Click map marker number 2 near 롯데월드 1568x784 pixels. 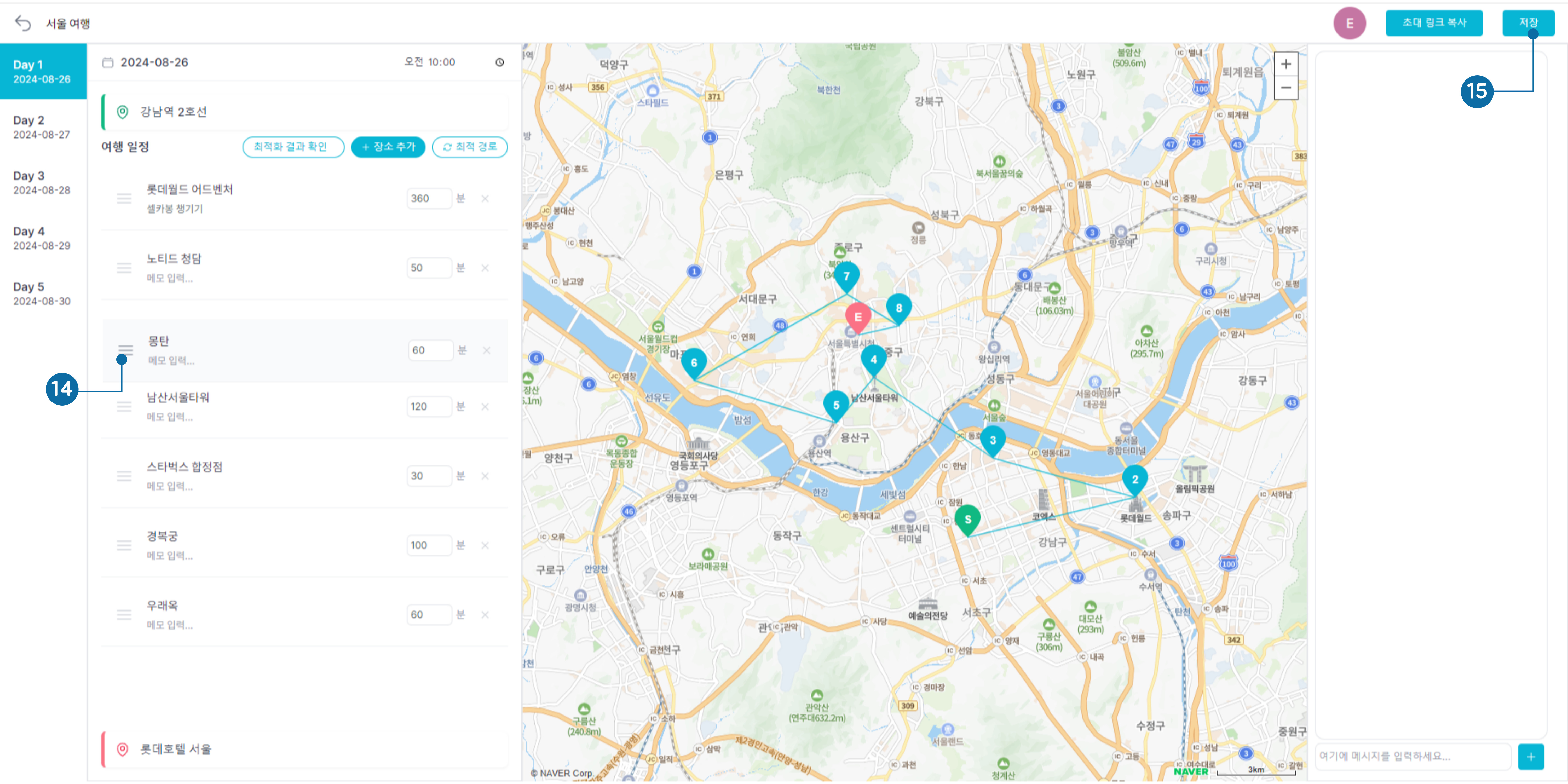[1135, 480]
